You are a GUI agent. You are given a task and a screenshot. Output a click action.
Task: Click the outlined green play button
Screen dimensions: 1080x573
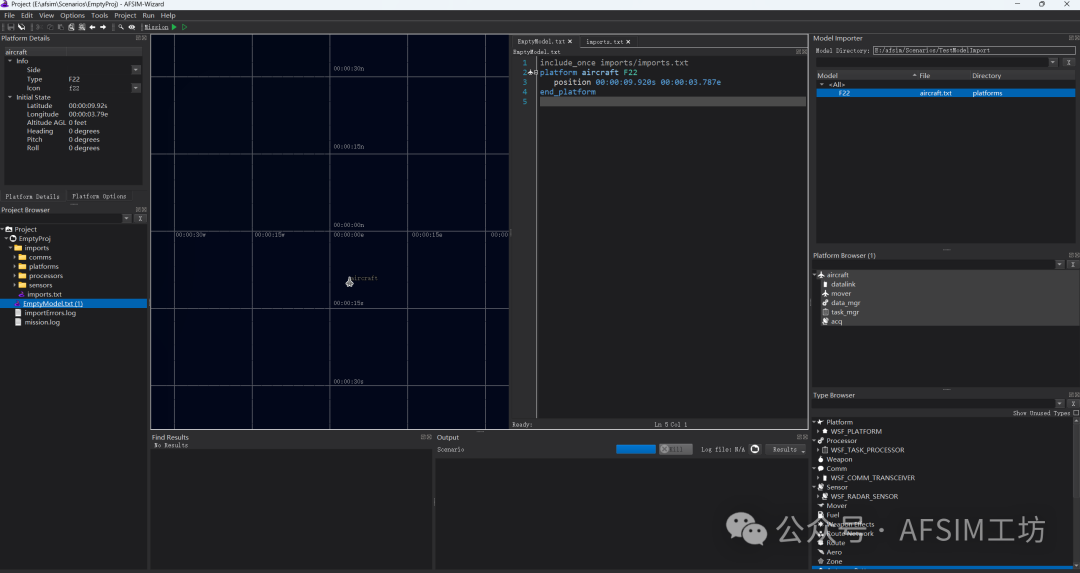click(x=185, y=27)
